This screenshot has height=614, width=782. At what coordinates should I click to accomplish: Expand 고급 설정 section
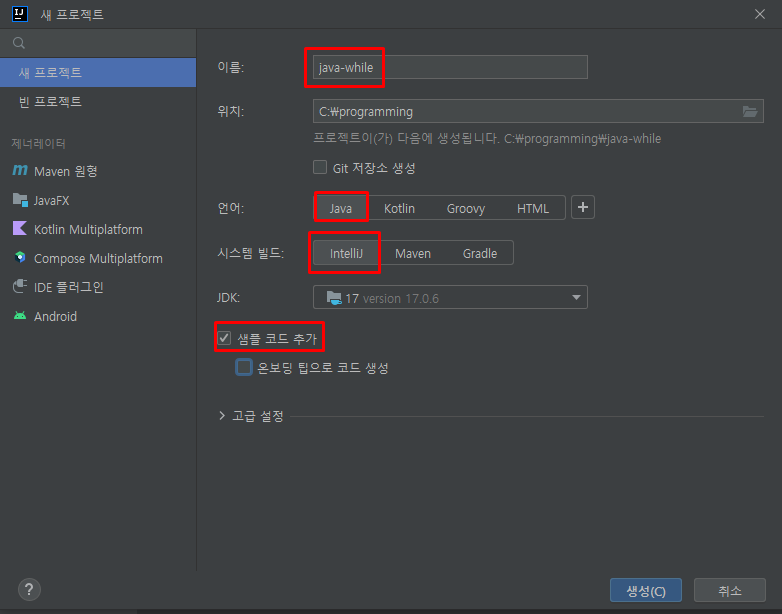point(222,415)
